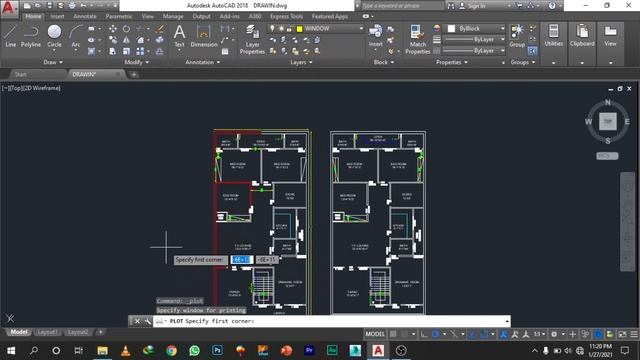Select the Rotate tool in Modify panel

pyautogui.click(x=127, y=29)
